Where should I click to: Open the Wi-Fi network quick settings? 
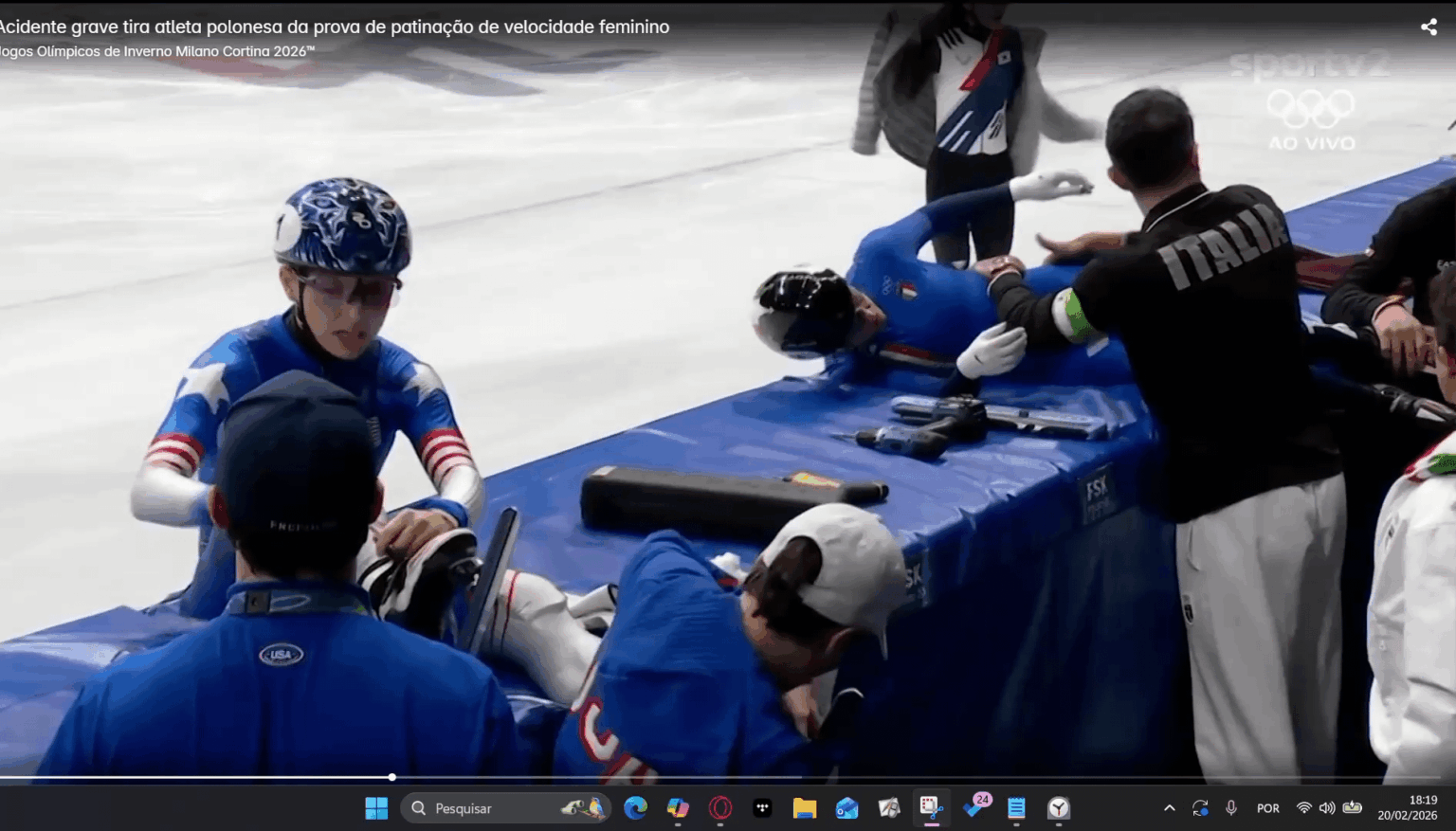click(x=1304, y=808)
